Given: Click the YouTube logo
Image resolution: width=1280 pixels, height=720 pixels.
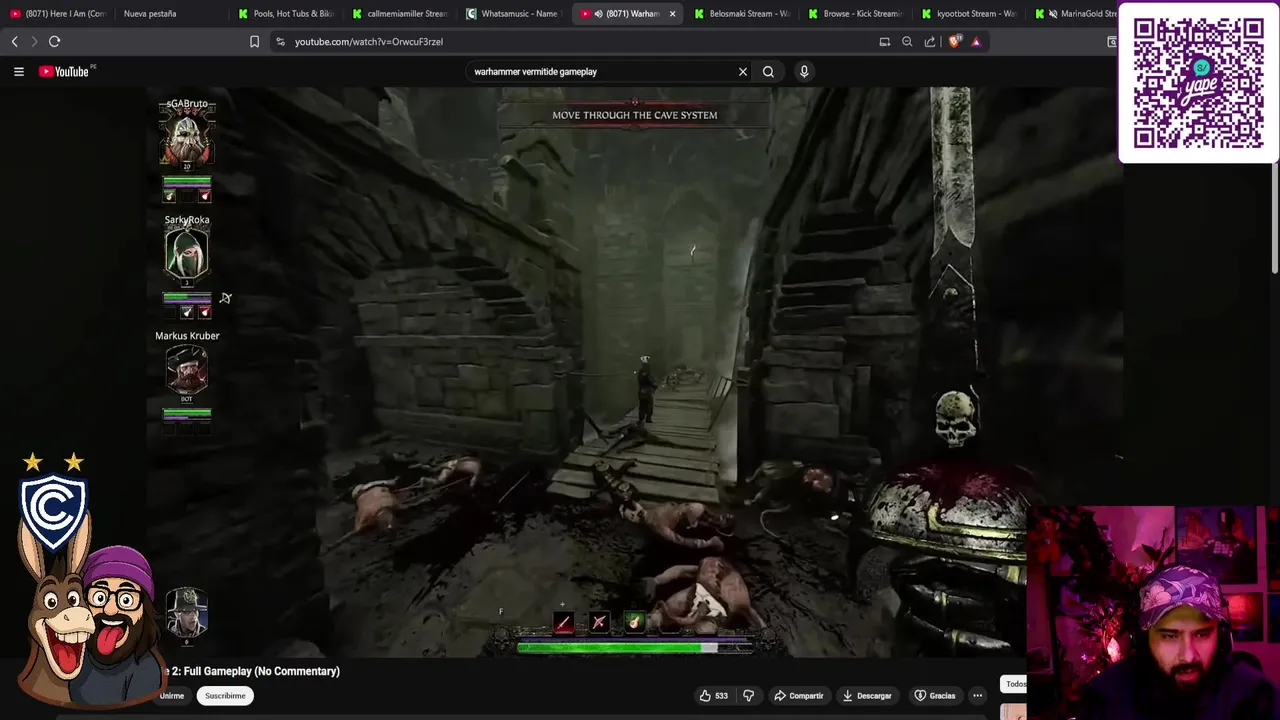Looking at the screenshot, I should [x=64, y=71].
